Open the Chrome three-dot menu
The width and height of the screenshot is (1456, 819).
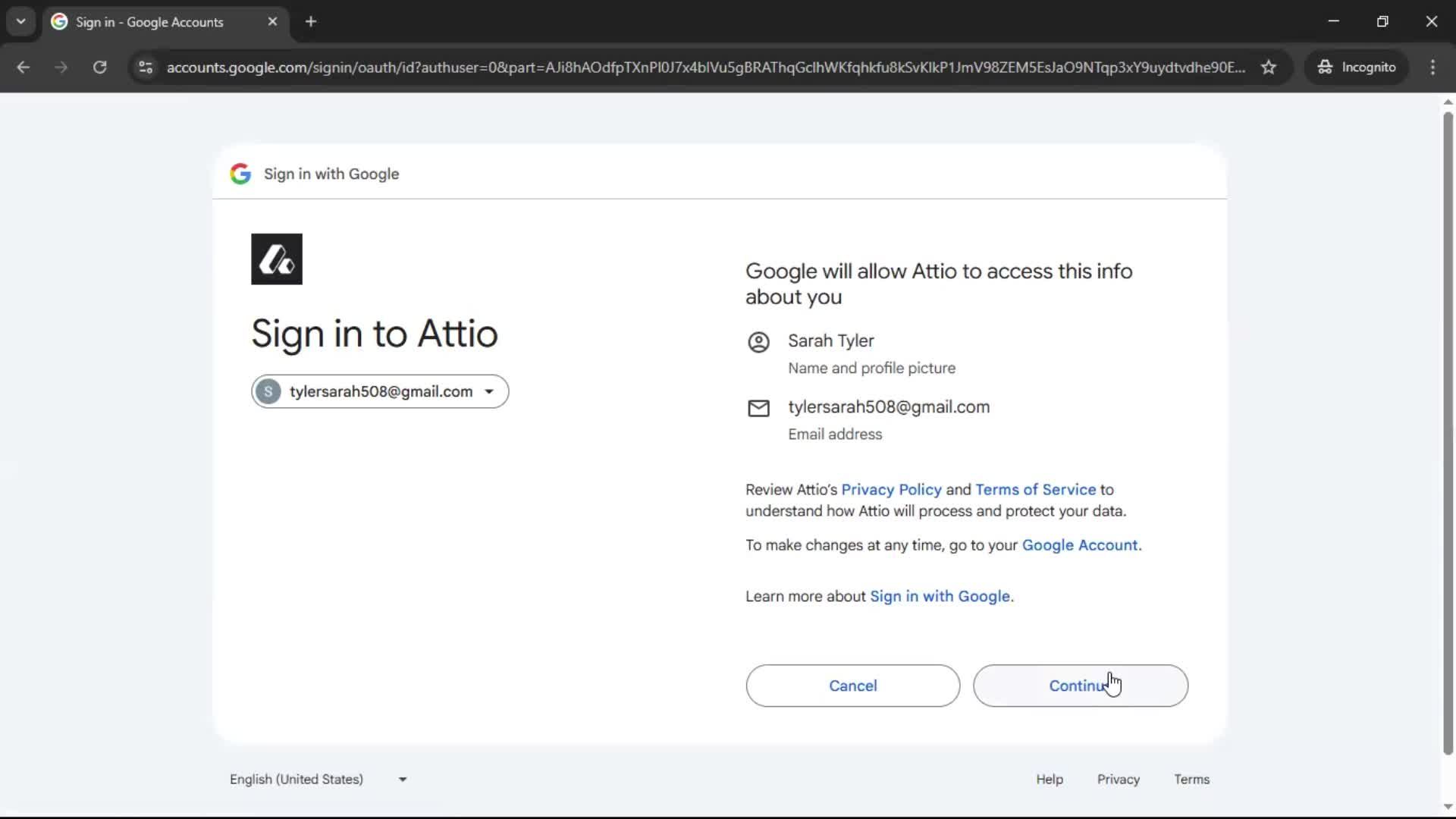click(x=1433, y=67)
